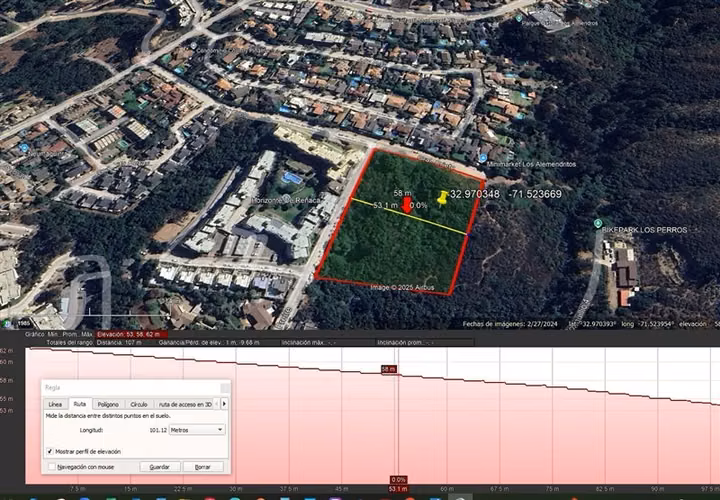720x500 pixels.
Task: Click the Inclinación máx. field
Action: 327,343
